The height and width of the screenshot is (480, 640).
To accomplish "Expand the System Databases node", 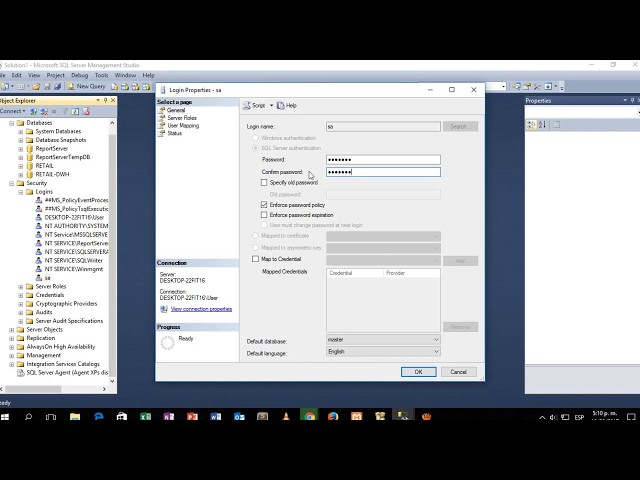I will 21,131.
